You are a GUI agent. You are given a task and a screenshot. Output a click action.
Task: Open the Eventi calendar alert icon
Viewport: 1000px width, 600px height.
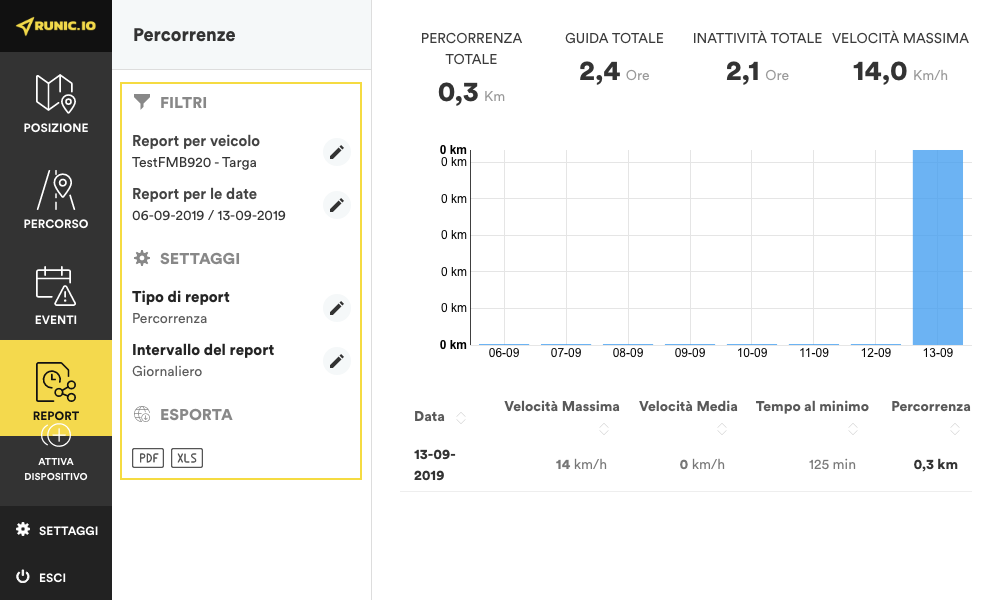[56, 285]
